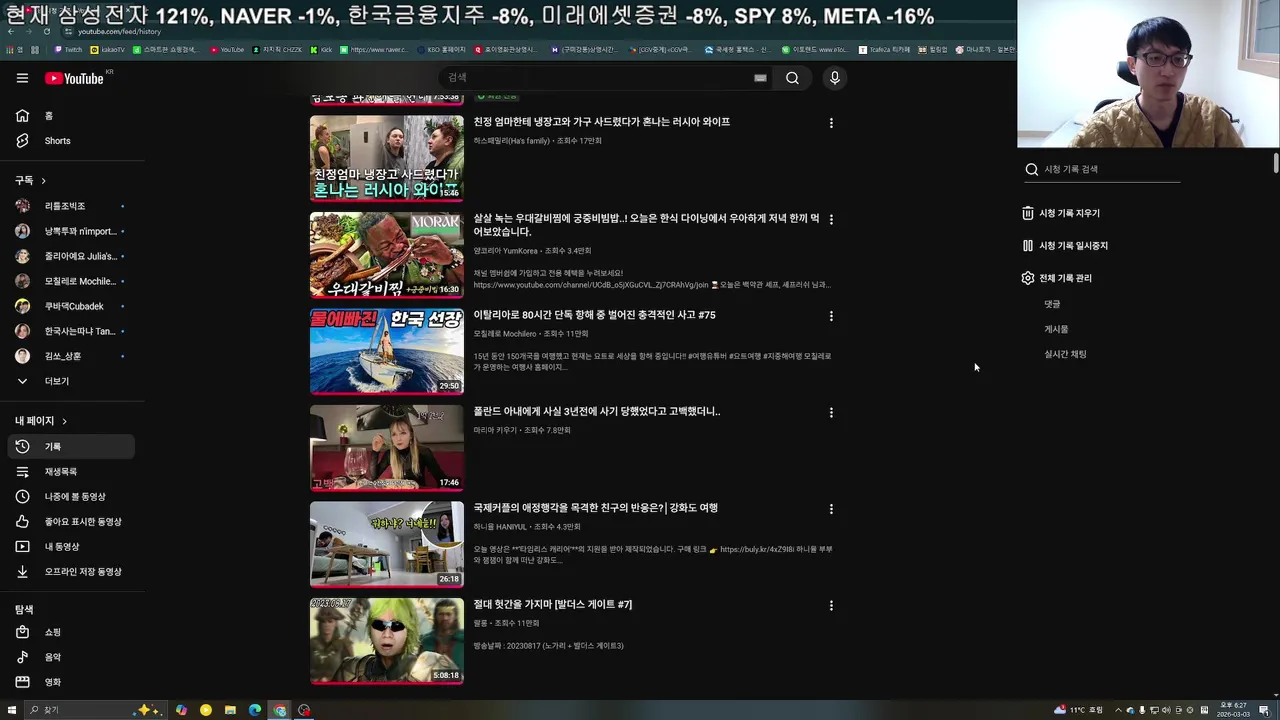Open the 낭뽁투콰 subscription channel
Screen dimensions: 1280x720
point(70,231)
